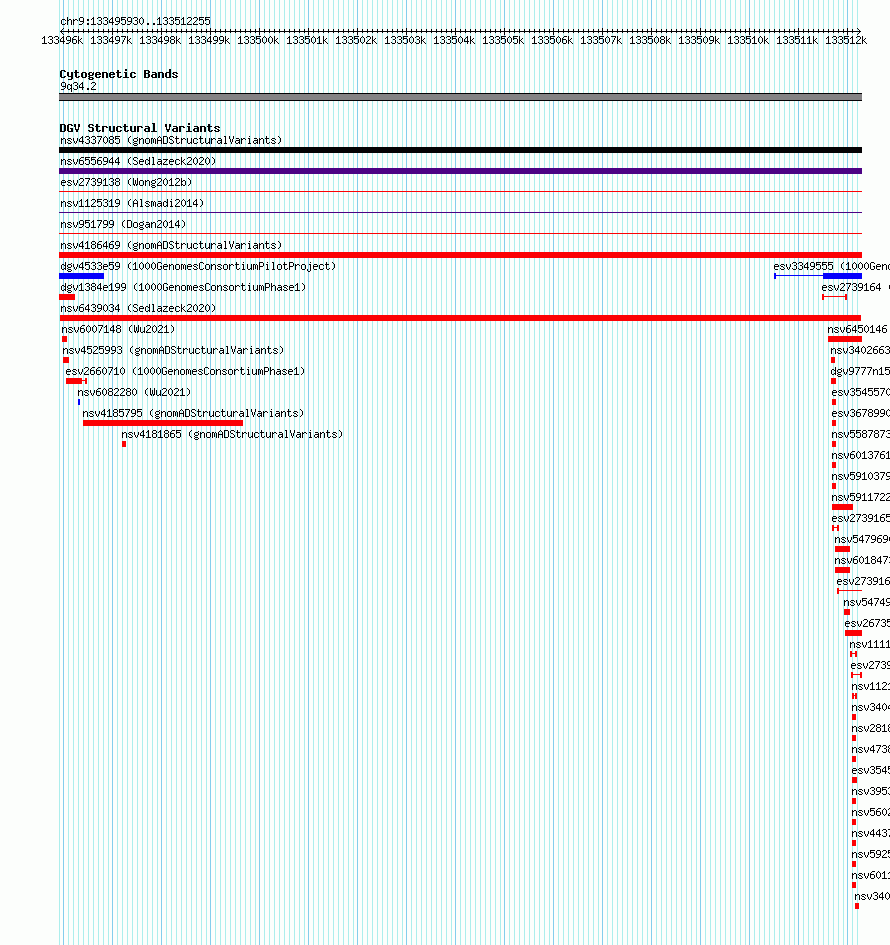
Task: Click the purple nsv6556944 variant bar
Action: 460,171
